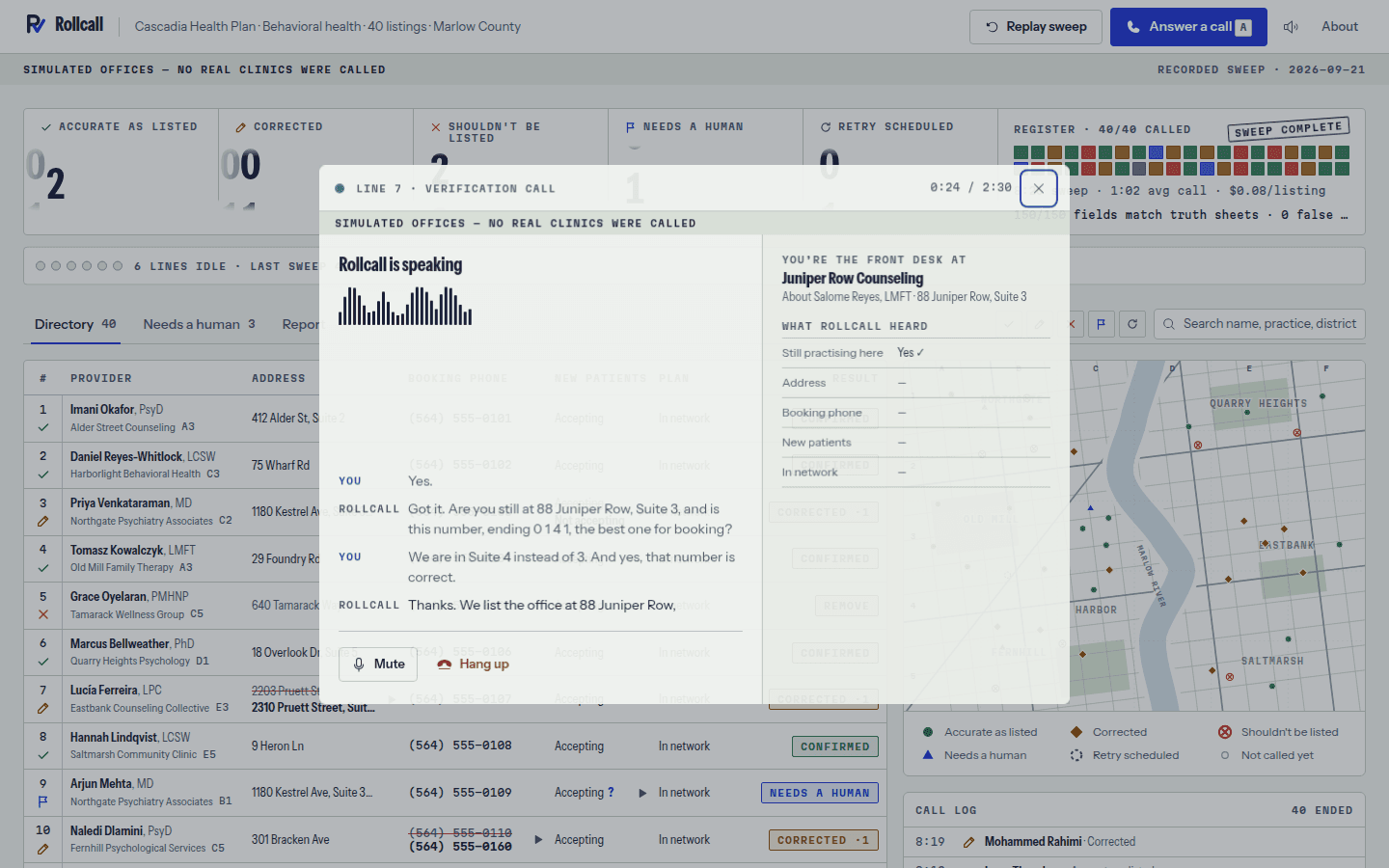Open the Corrected stat card
Image resolution: width=1389 pixels, height=868 pixels.
tap(316, 172)
